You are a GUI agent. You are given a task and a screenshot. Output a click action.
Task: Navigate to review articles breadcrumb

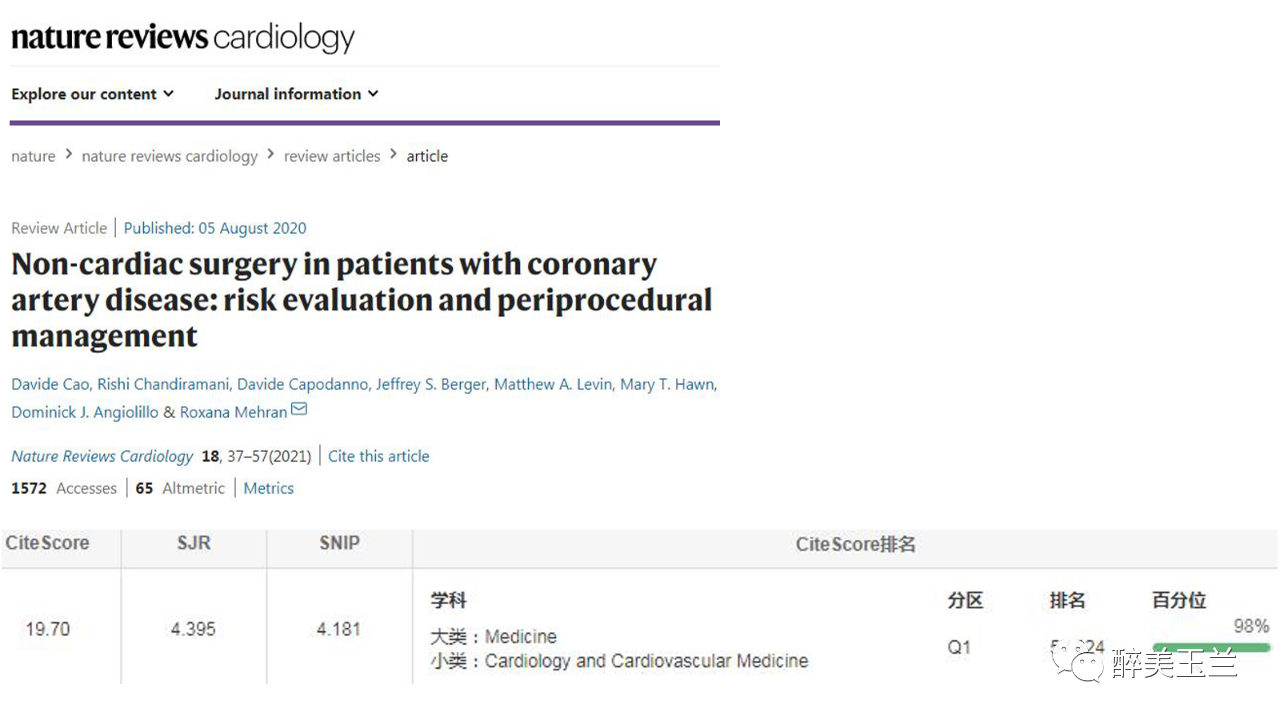332,156
